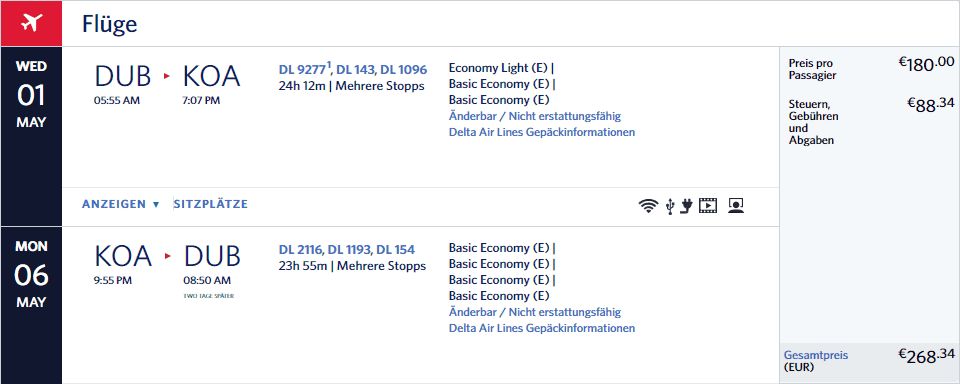
Task: Open outbound Delta Air Lines Gepäckinformationen link
Action: [x=542, y=132]
